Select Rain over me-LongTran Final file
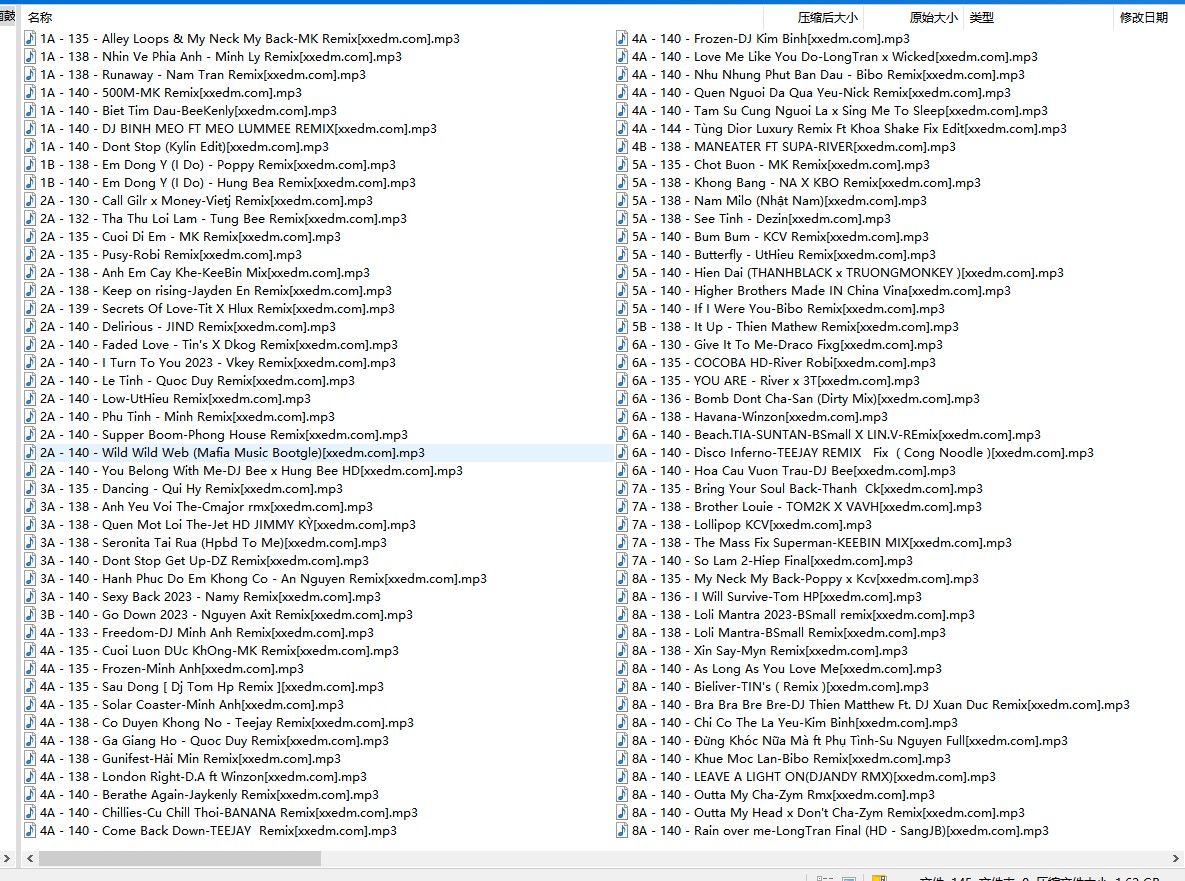This screenshot has height=881, width=1185. tap(840, 831)
